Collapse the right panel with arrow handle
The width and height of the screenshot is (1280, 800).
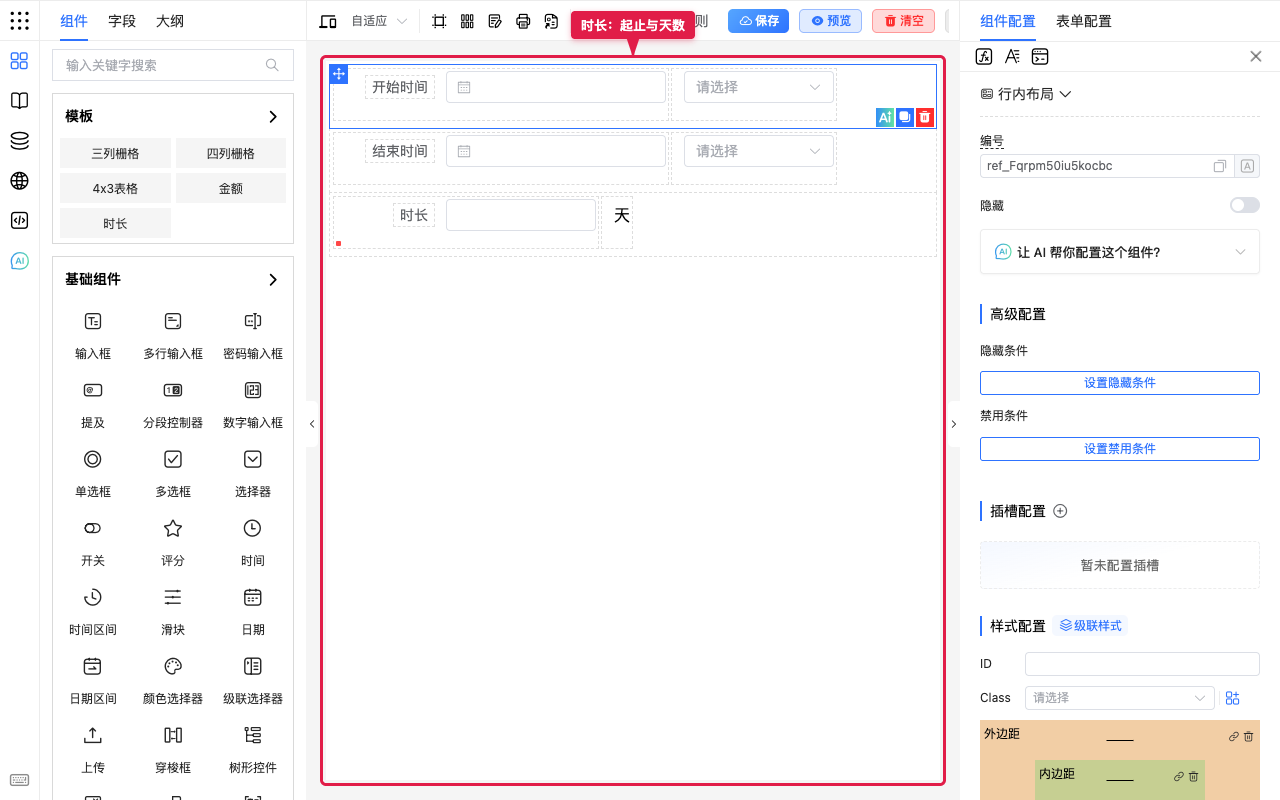pyautogui.click(x=953, y=424)
